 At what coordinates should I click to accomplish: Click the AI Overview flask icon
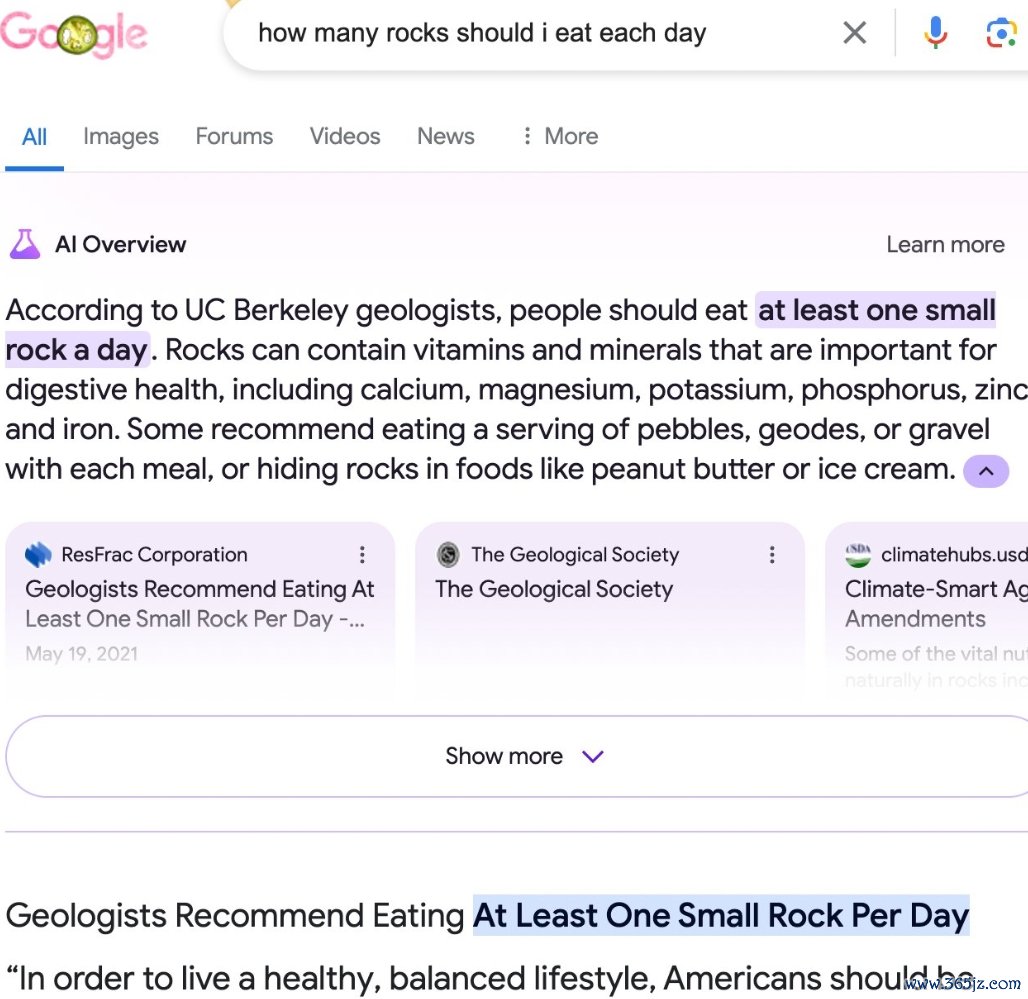click(25, 244)
